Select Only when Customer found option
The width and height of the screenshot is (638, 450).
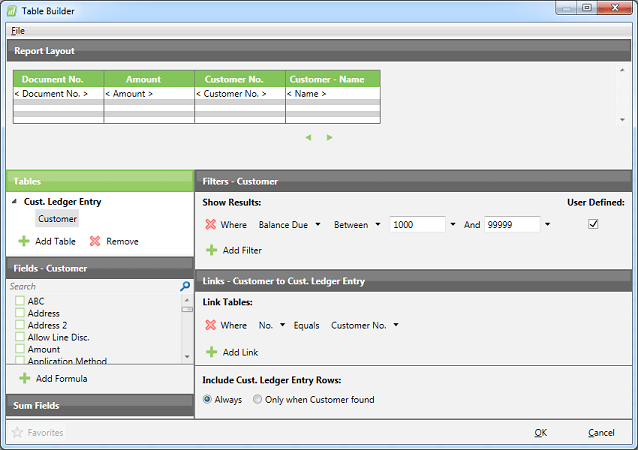pos(257,399)
